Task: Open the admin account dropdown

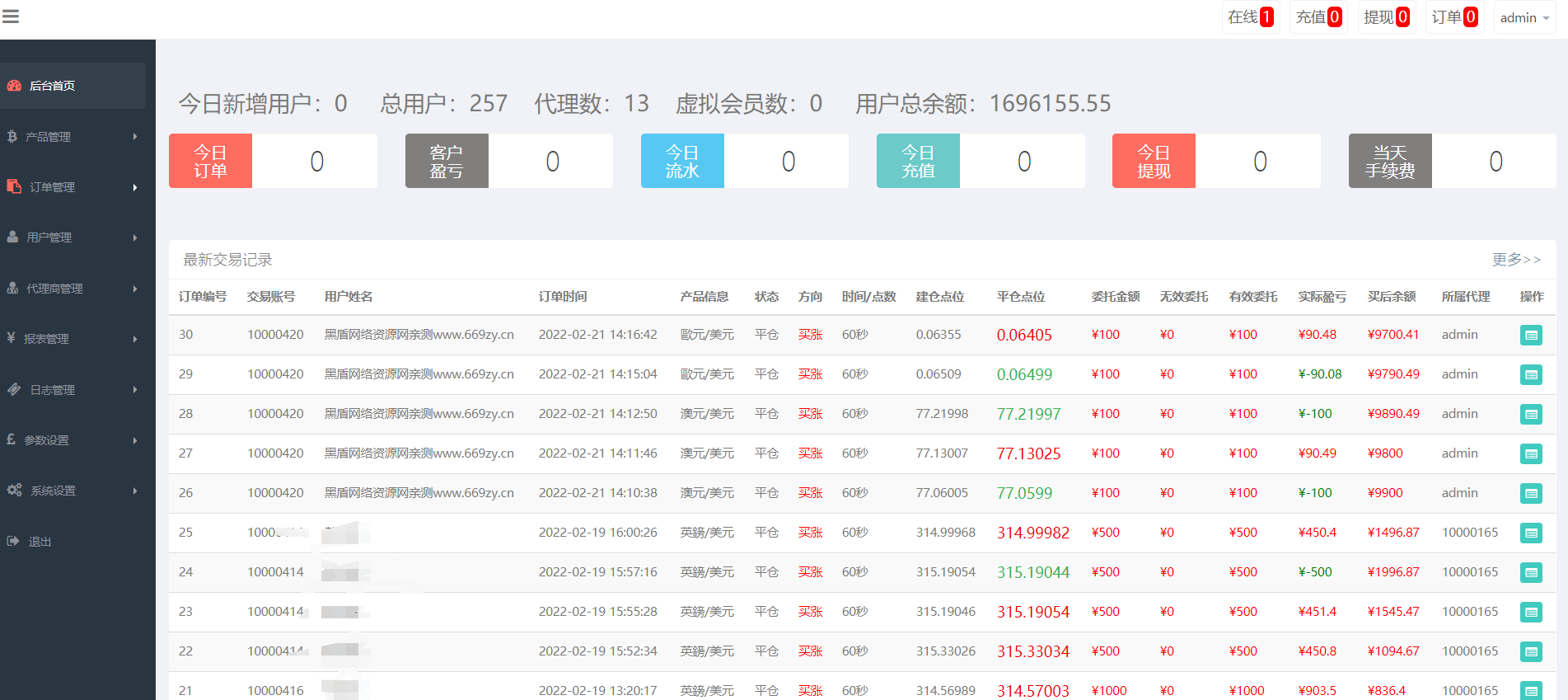Action: (1524, 17)
